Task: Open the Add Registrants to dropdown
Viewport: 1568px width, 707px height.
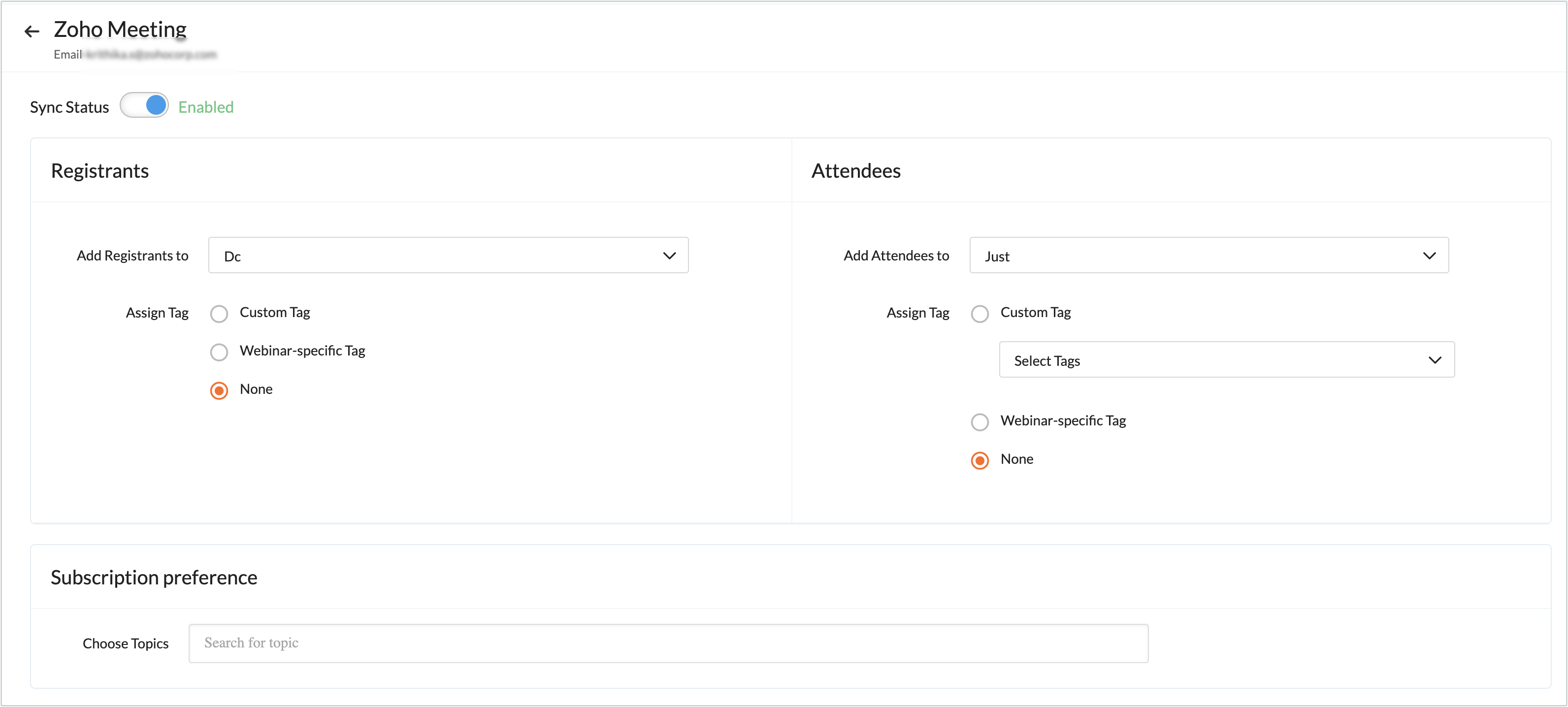Action: (x=448, y=256)
